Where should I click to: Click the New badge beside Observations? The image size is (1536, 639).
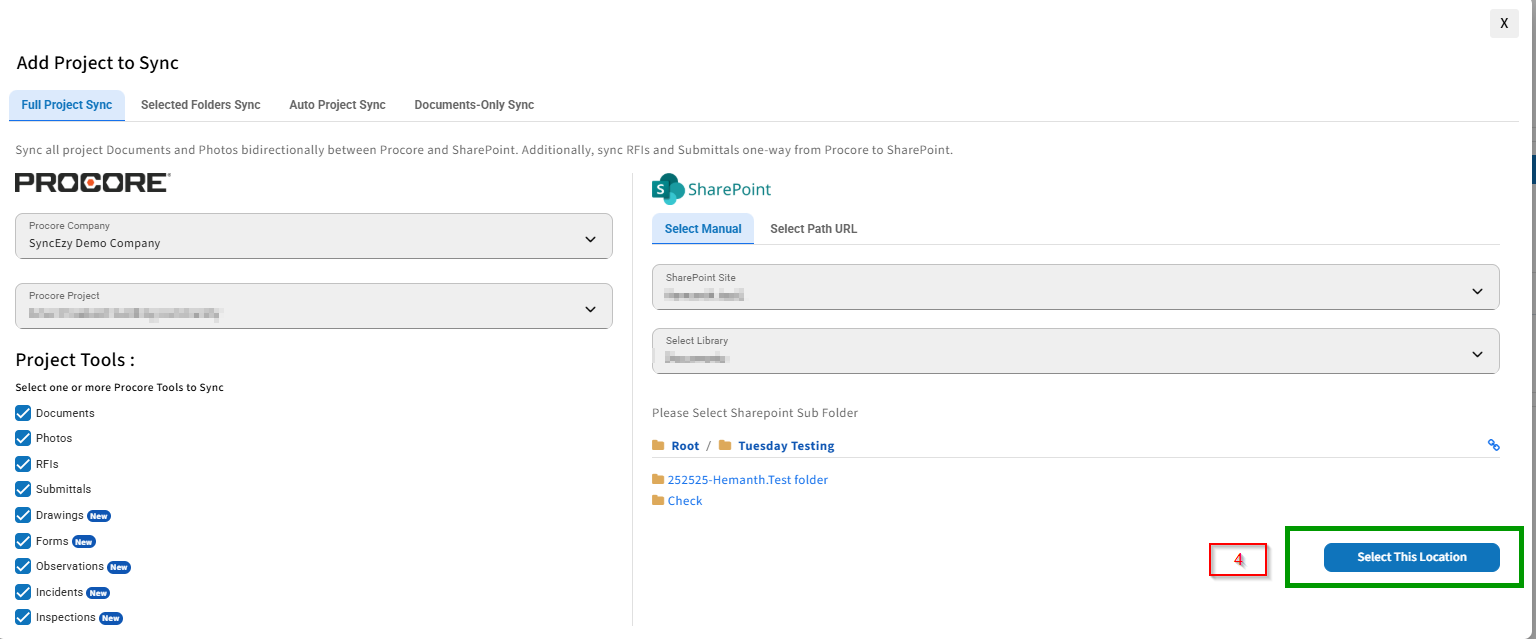(x=119, y=567)
